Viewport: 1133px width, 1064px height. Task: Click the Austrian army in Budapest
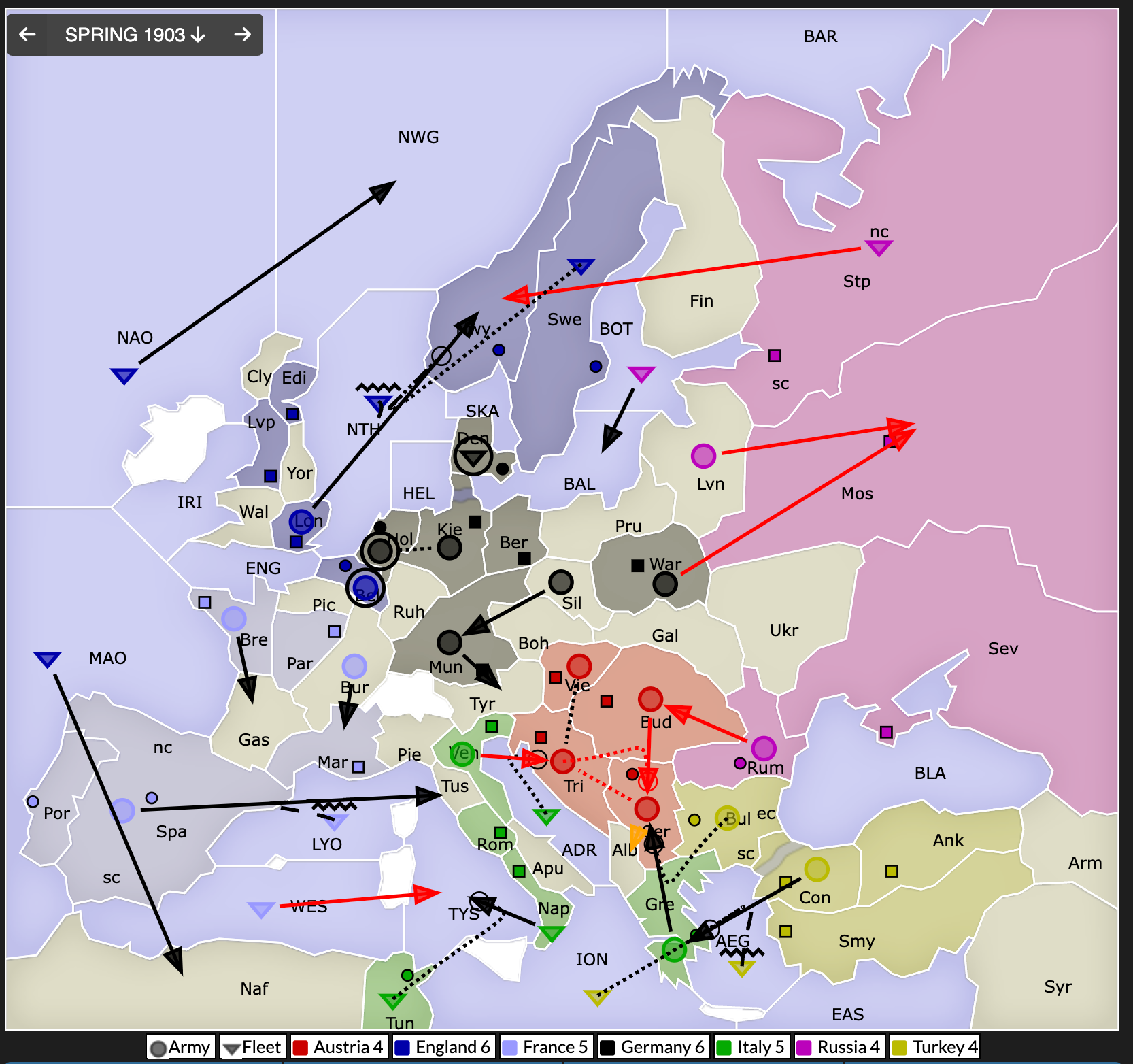(650, 699)
